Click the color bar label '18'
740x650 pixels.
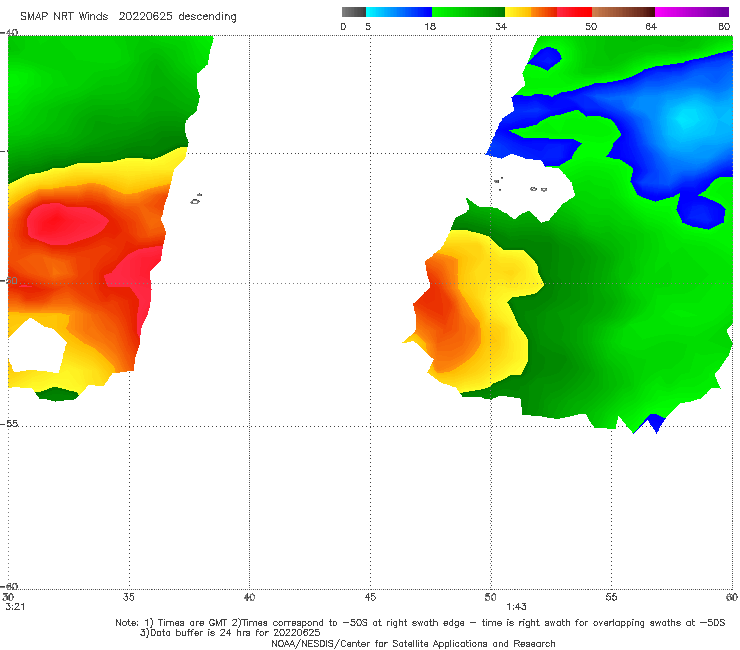point(430,27)
